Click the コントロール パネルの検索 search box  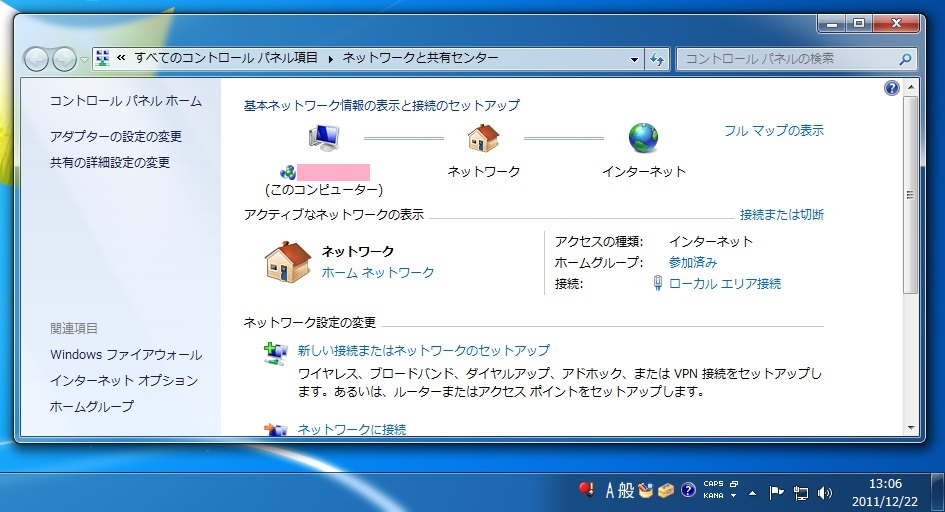coord(788,59)
